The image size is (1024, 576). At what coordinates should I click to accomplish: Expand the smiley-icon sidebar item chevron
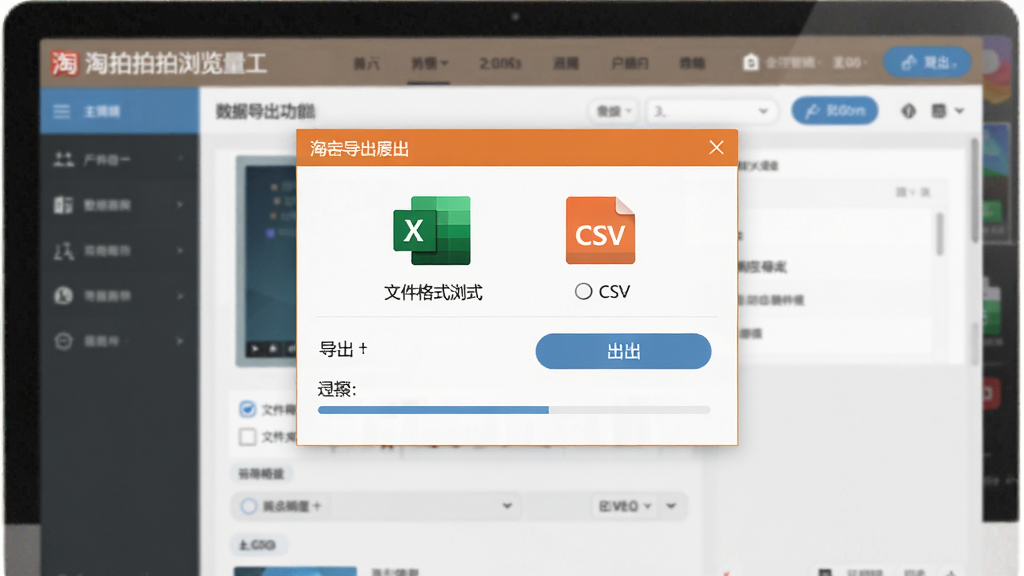tap(180, 341)
